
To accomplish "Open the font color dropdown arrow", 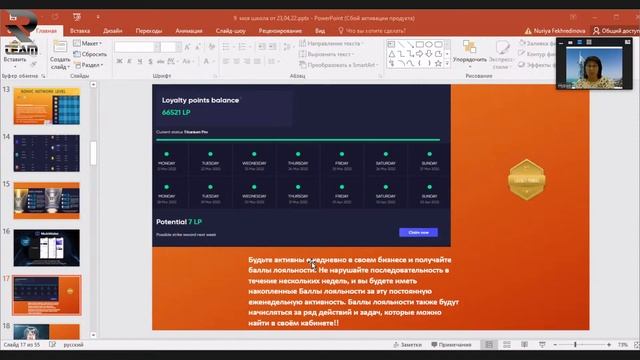I will click(213, 61).
